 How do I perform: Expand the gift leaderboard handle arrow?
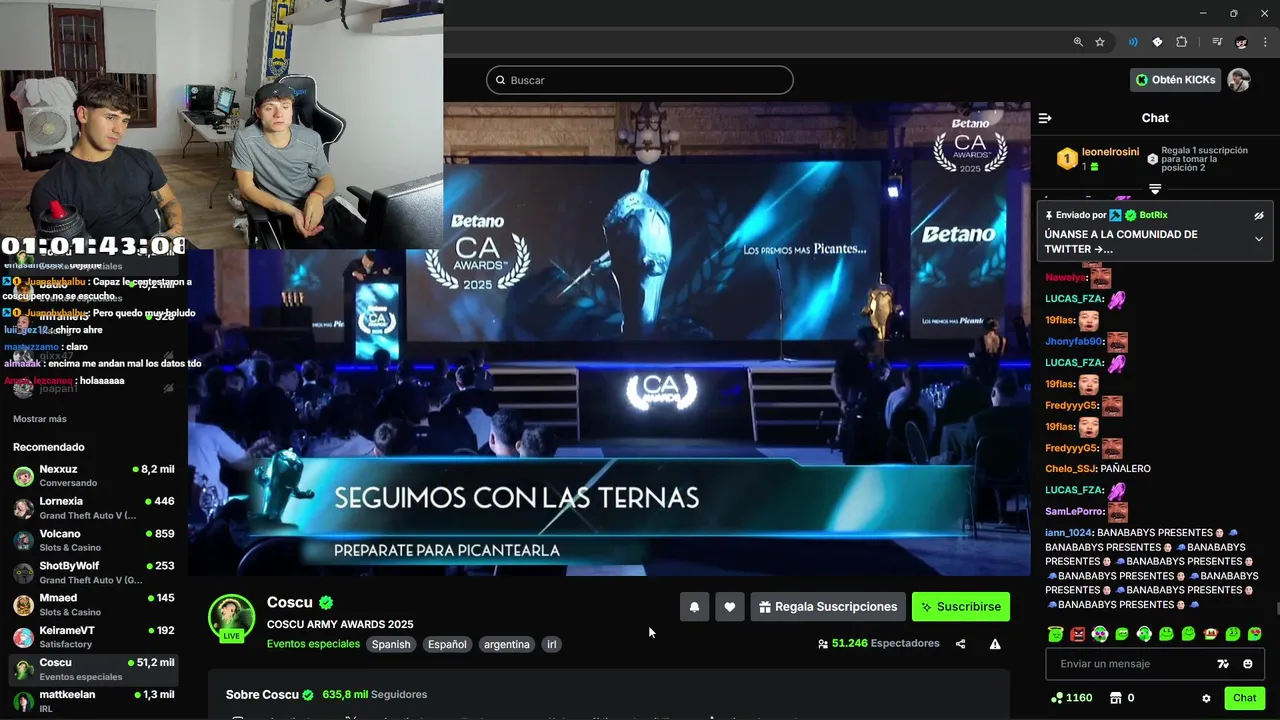1155,189
